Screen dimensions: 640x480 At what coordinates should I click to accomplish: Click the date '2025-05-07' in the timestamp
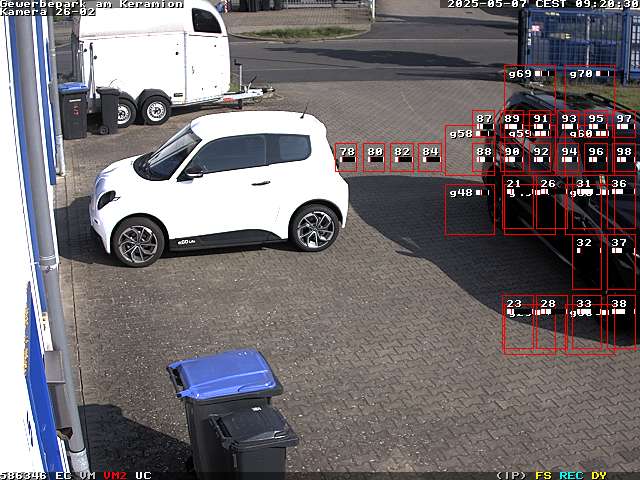(489, 4)
